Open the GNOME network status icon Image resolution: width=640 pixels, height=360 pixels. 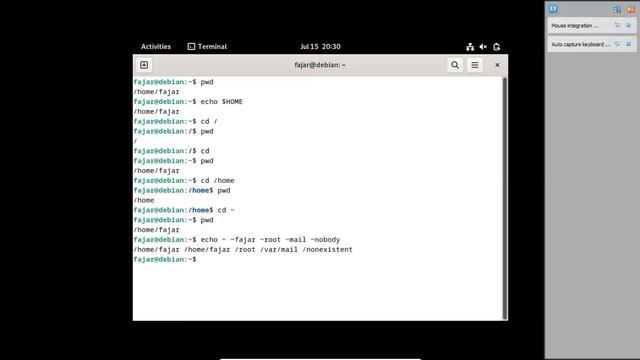(x=470, y=47)
